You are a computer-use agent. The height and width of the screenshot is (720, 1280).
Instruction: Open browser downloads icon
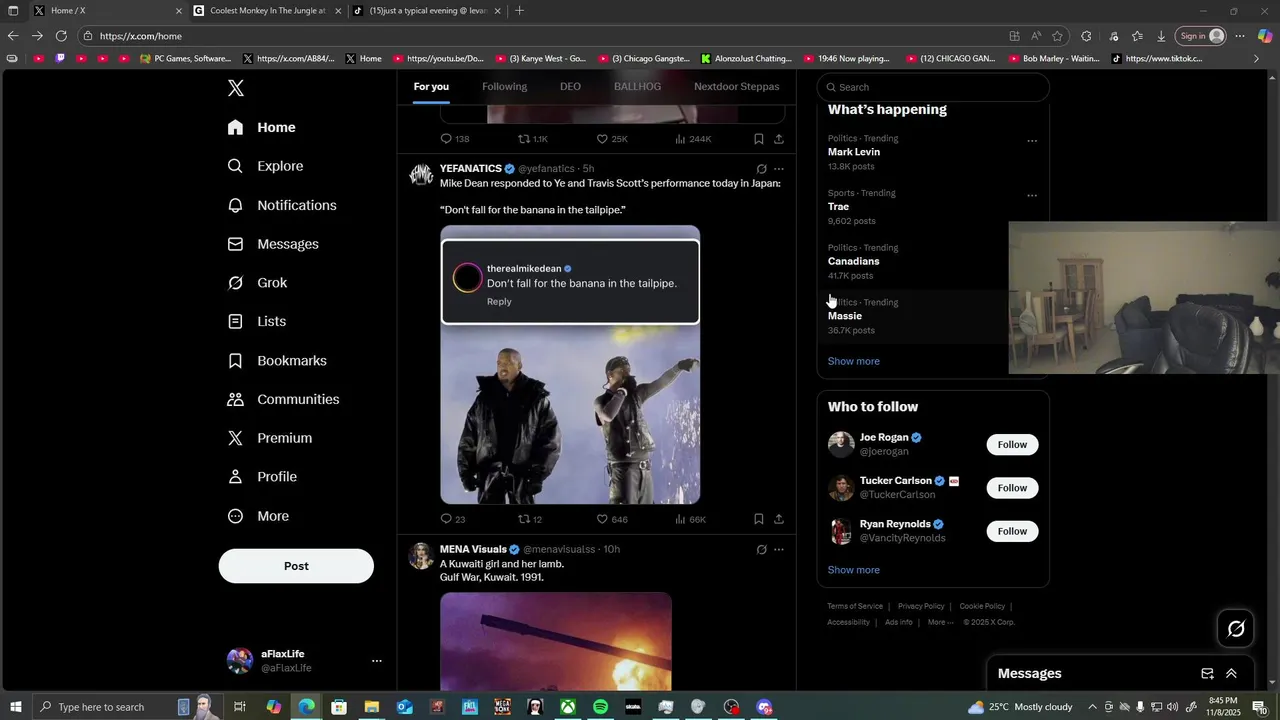pyautogui.click(x=1161, y=36)
